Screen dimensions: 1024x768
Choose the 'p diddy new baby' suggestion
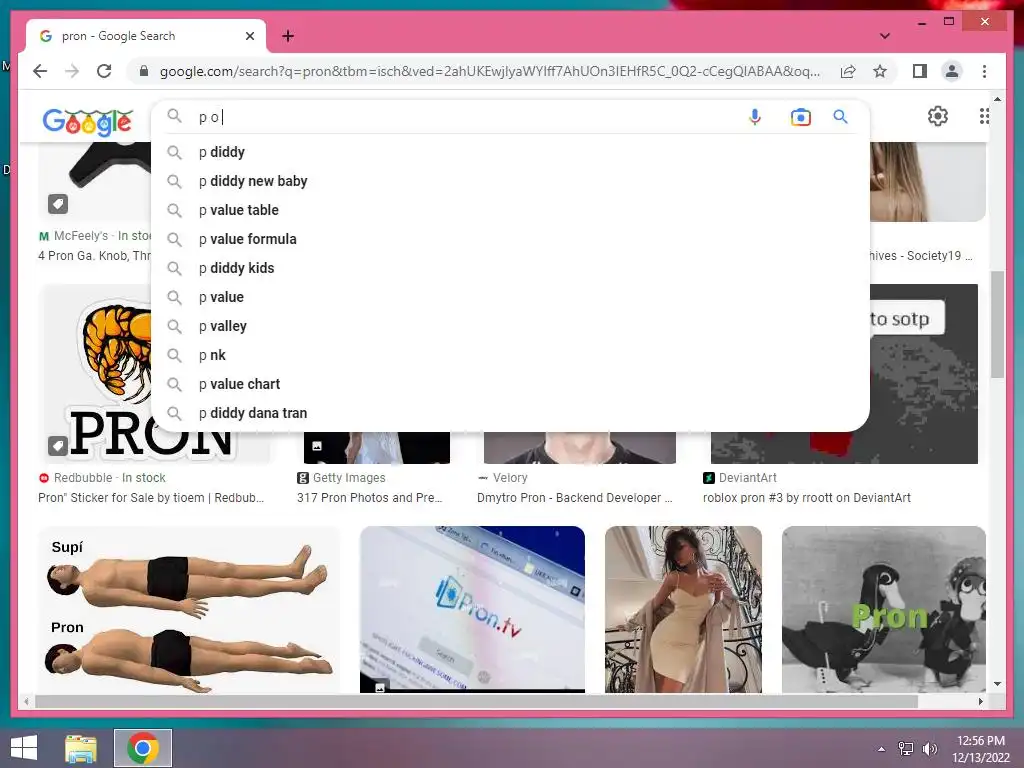[x=509, y=181]
